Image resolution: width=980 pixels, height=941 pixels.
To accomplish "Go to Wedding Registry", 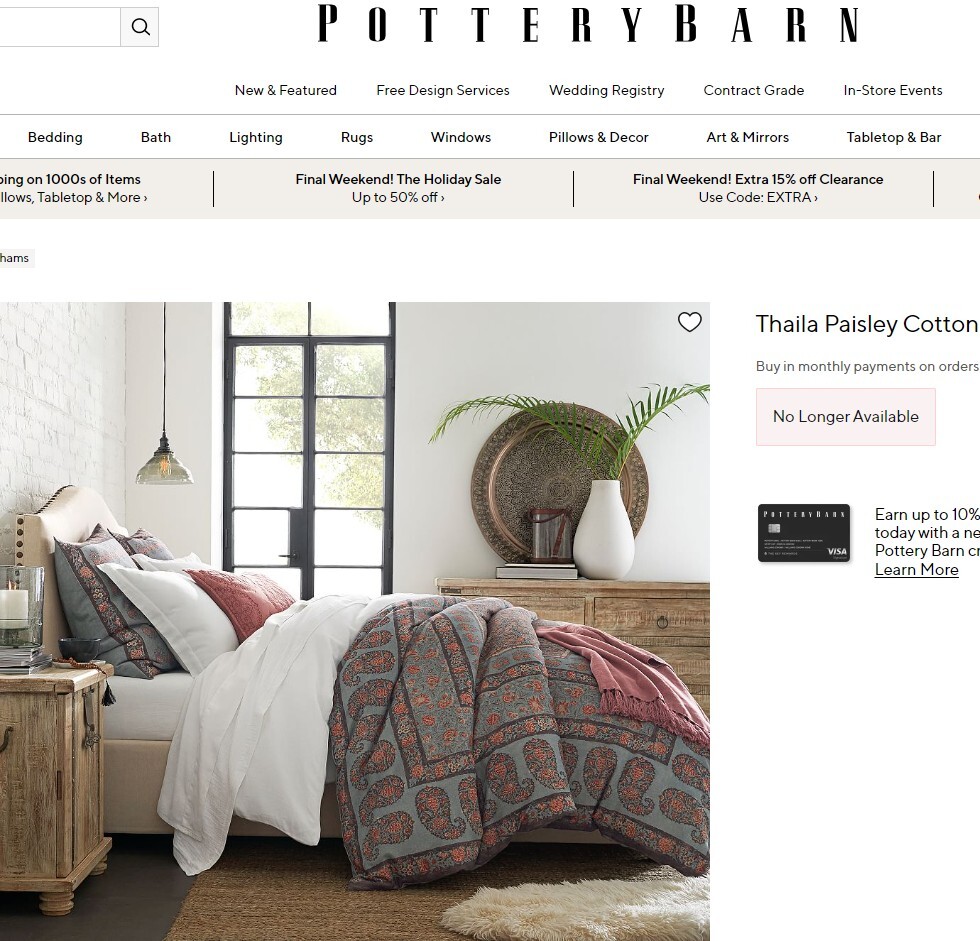I will (606, 90).
